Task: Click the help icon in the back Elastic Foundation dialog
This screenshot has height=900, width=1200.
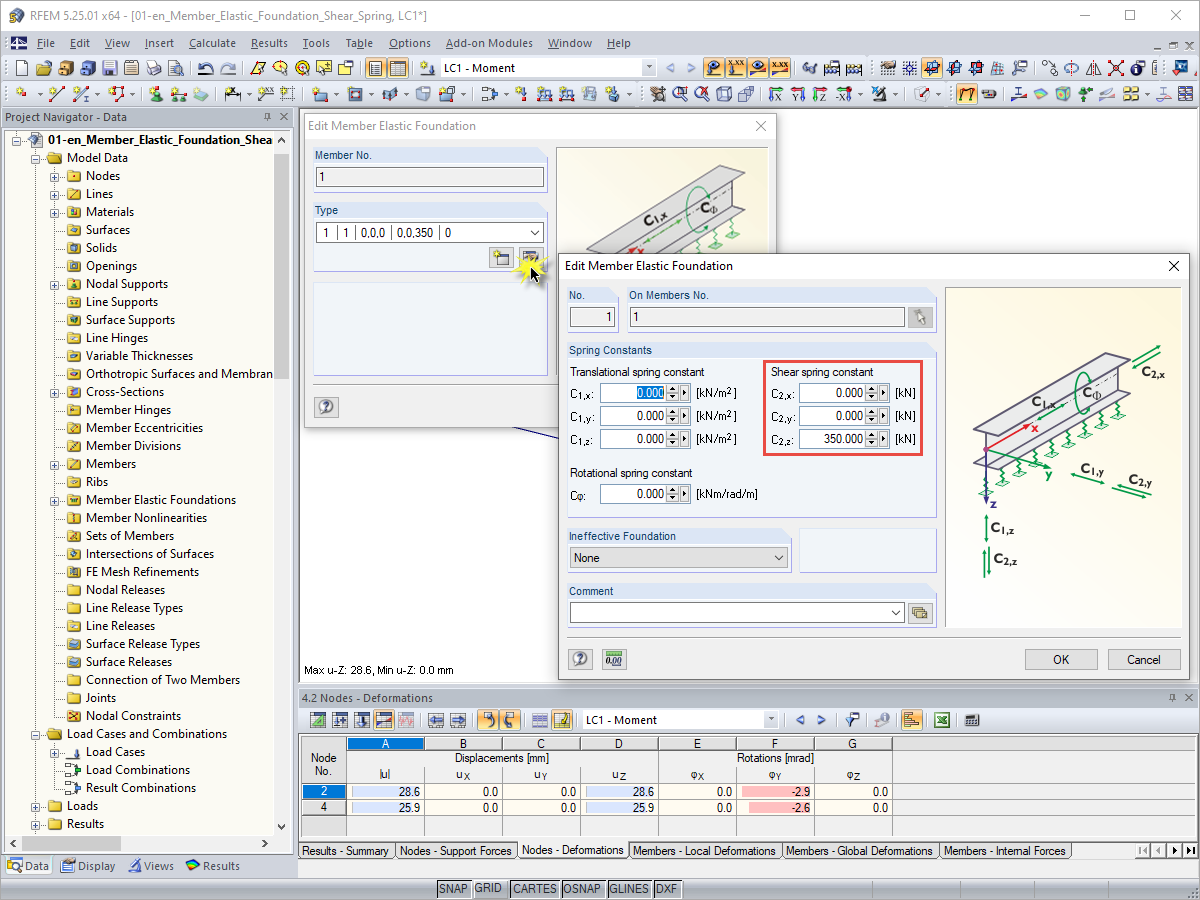Action: point(325,407)
